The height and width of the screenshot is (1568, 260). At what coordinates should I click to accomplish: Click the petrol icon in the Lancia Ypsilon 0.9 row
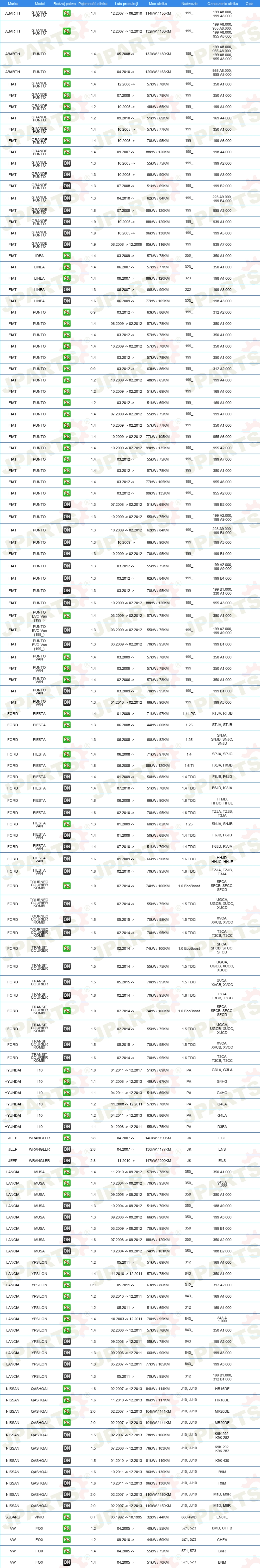67,1285
